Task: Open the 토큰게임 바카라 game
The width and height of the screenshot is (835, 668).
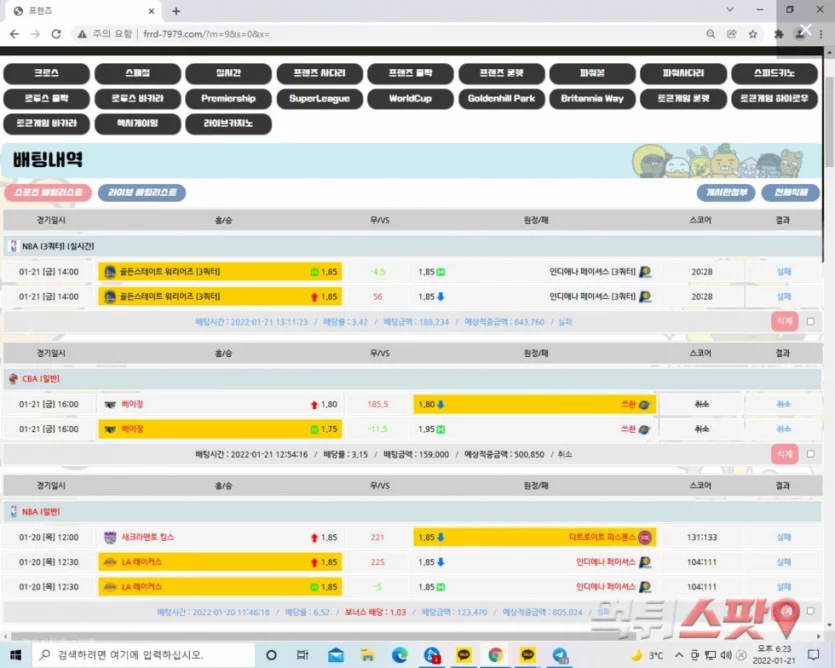Action: click(46, 124)
